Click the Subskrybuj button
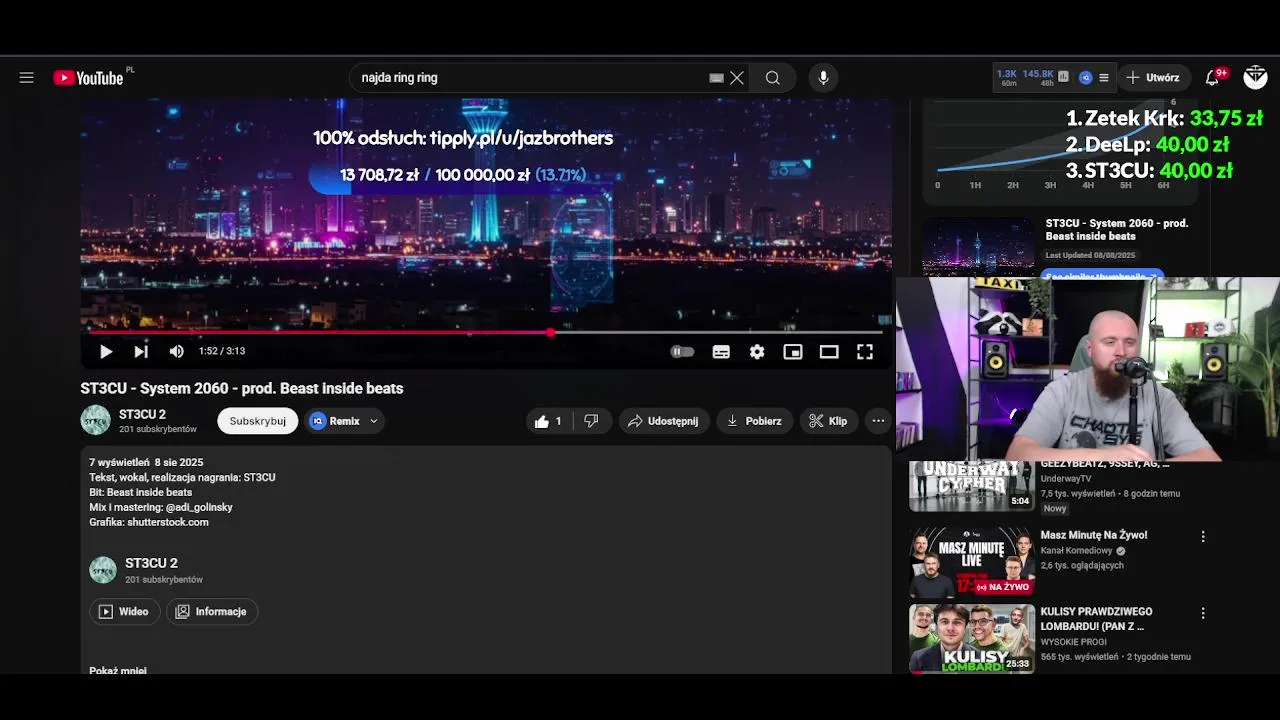 point(258,421)
